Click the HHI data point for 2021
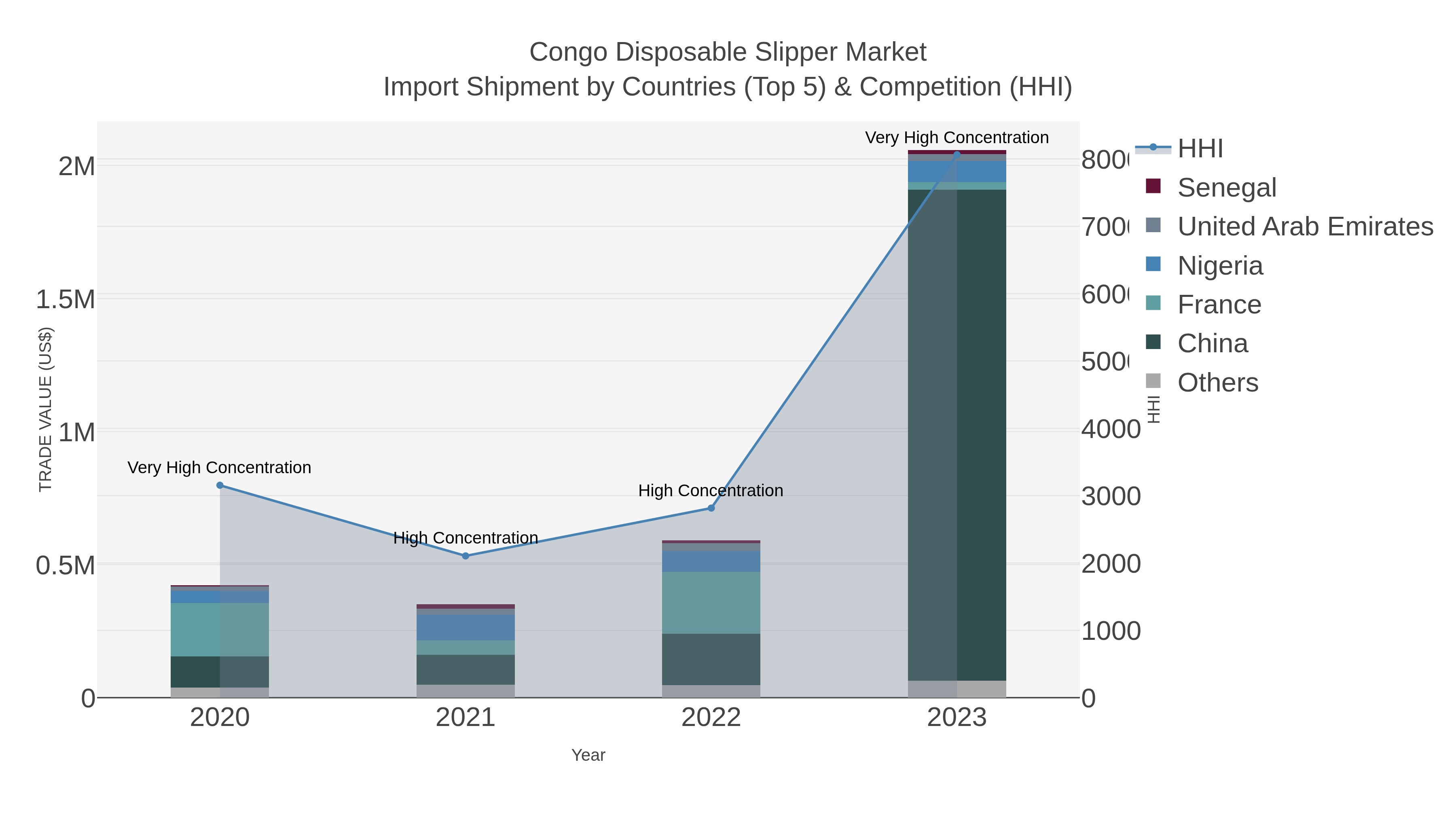The width and height of the screenshot is (1456, 819). (x=466, y=556)
